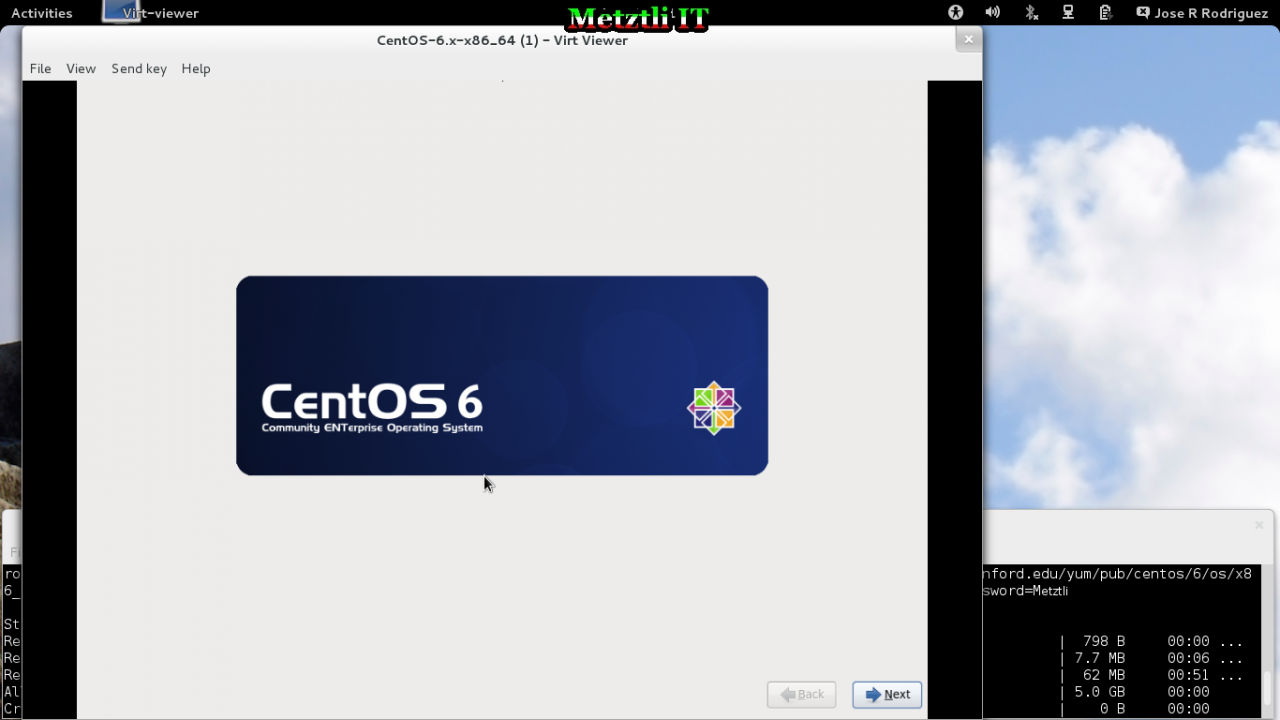
Task: Open Activities overview
Action: coord(42,13)
